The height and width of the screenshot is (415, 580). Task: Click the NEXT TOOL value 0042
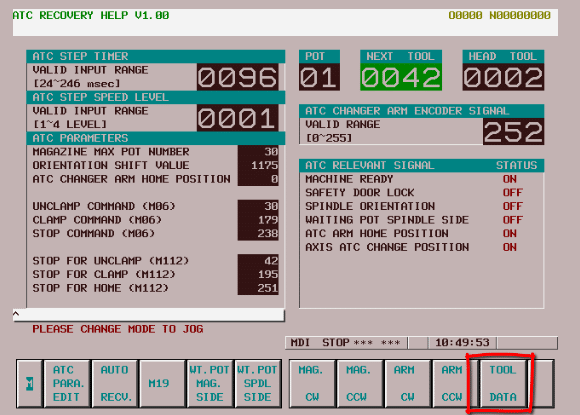pos(401,77)
